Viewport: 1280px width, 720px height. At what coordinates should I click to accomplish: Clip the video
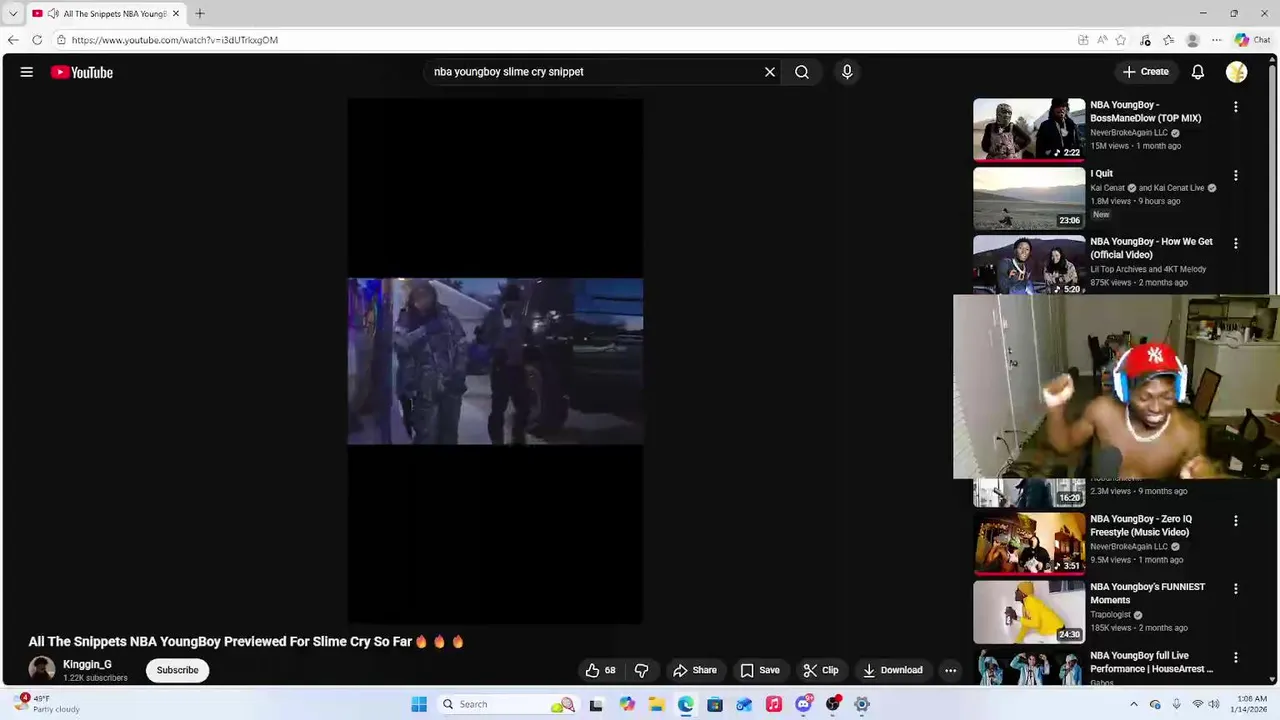(821, 670)
